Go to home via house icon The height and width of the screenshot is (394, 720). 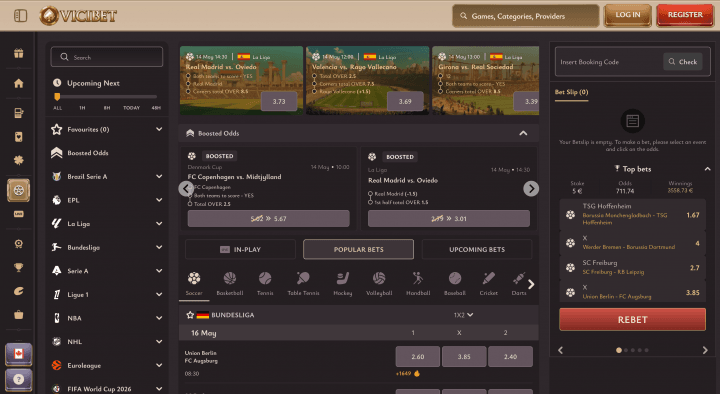[18, 83]
